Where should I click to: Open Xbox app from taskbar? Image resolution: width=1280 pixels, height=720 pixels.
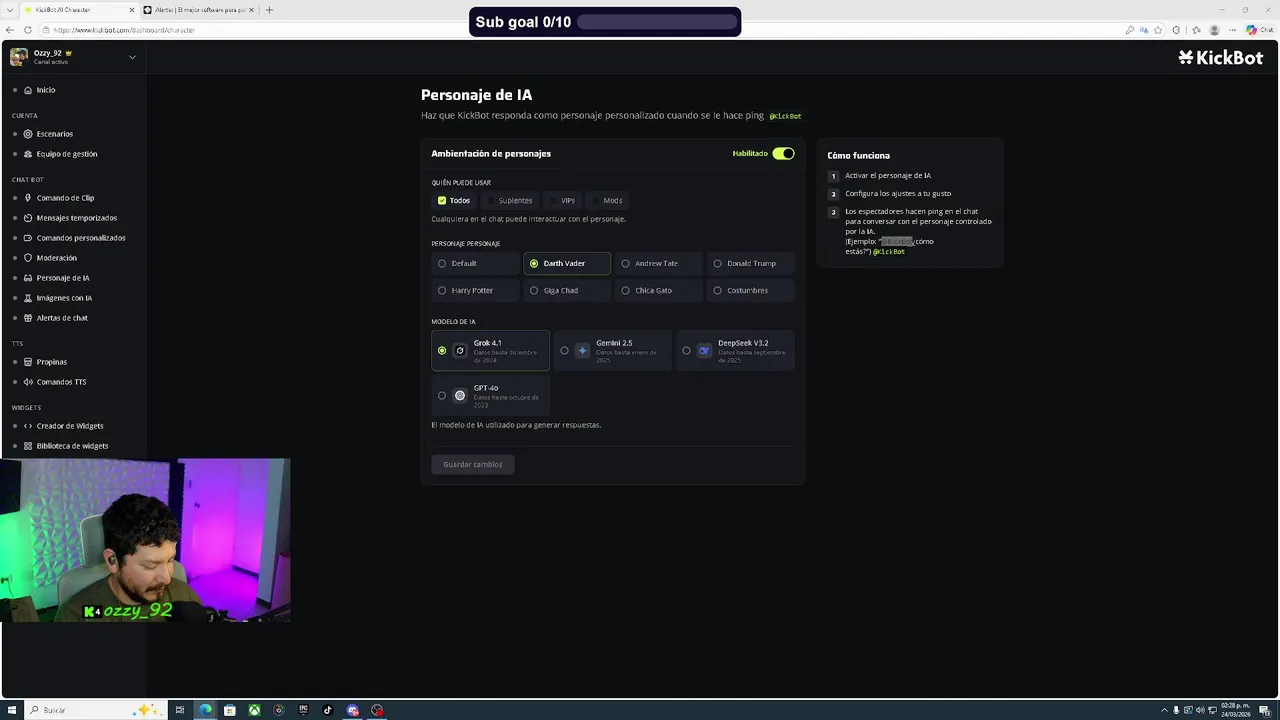pyautogui.click(x=254, y=710)
